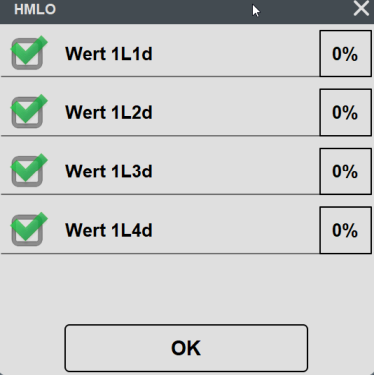
Task: Disable the Wert 1L3d checkbox
Action: click(x=27, y=171)
